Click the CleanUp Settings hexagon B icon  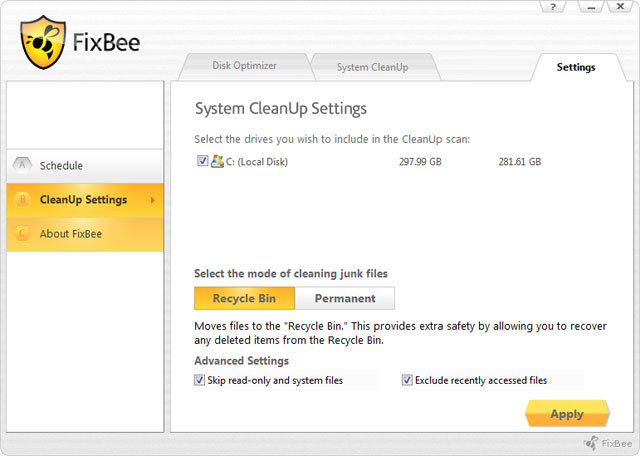point(21,200)
